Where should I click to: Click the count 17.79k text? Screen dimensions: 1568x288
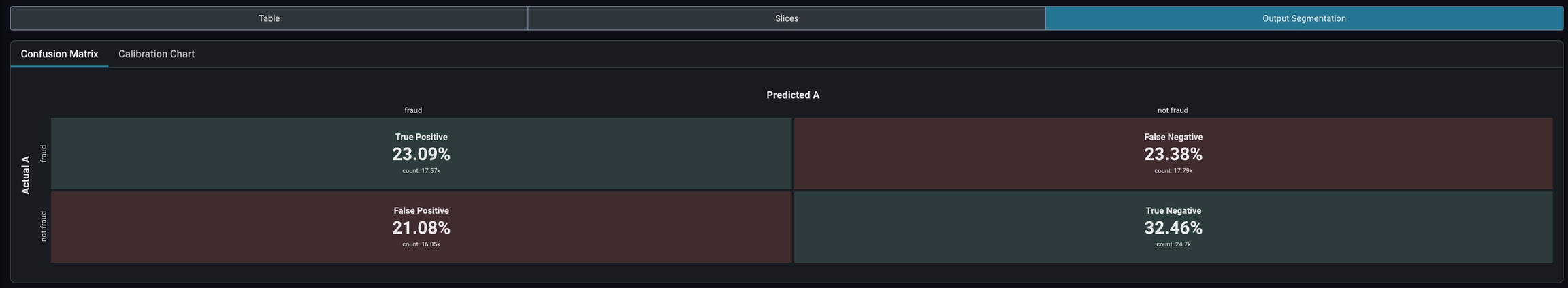pos(1173,171)
